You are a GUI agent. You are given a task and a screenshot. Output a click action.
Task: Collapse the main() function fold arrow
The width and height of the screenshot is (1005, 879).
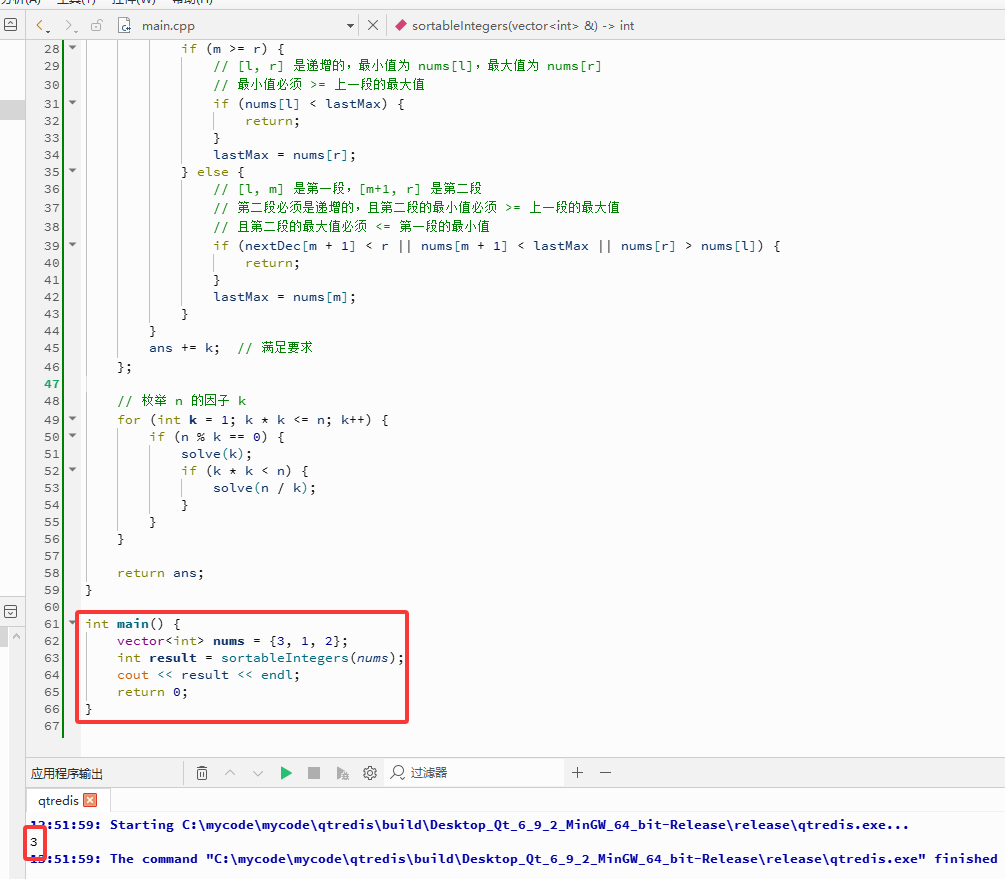coord(72,623)
